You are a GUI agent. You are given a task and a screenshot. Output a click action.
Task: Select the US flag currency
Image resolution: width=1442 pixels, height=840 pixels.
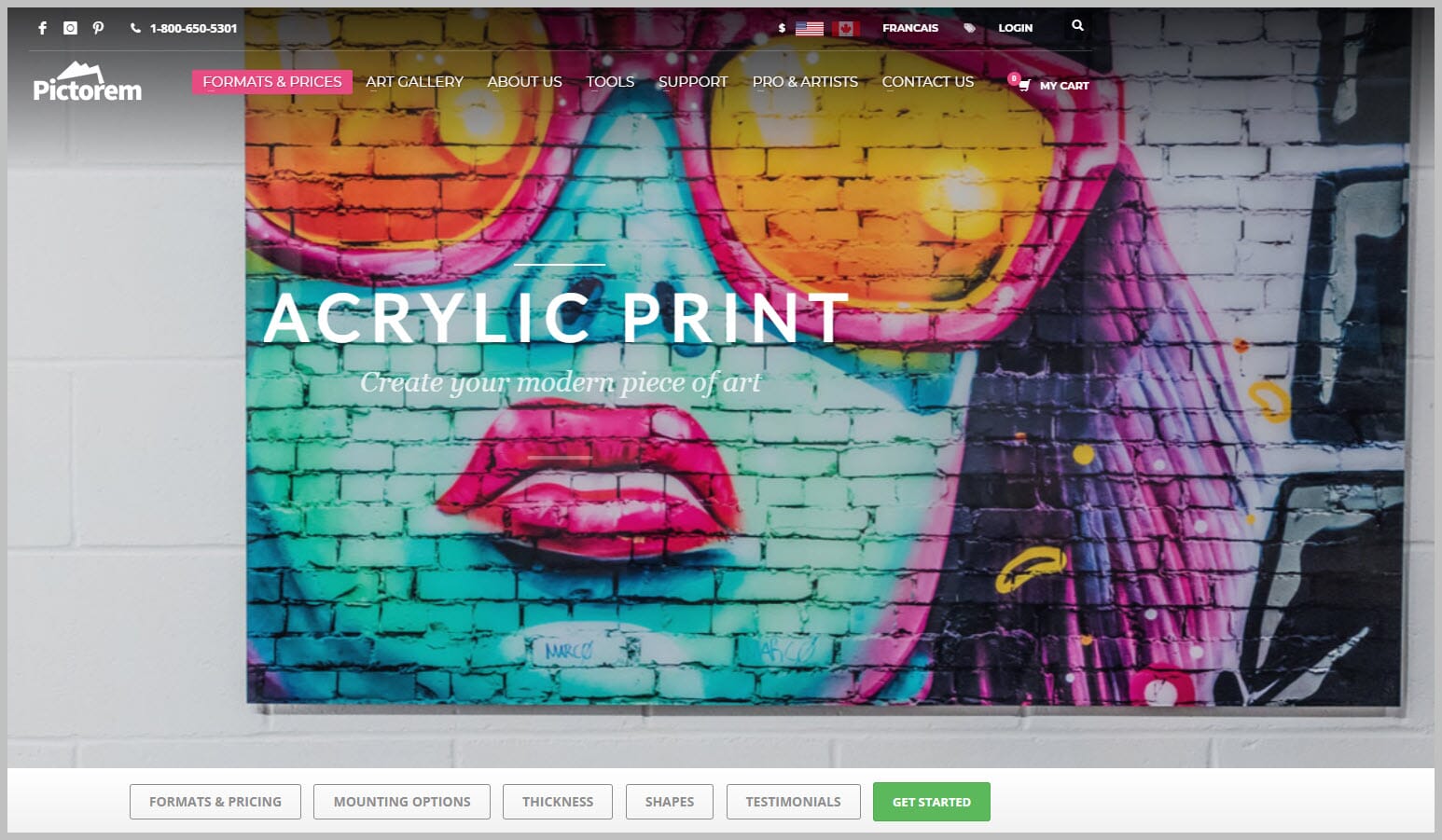[809, 28]
